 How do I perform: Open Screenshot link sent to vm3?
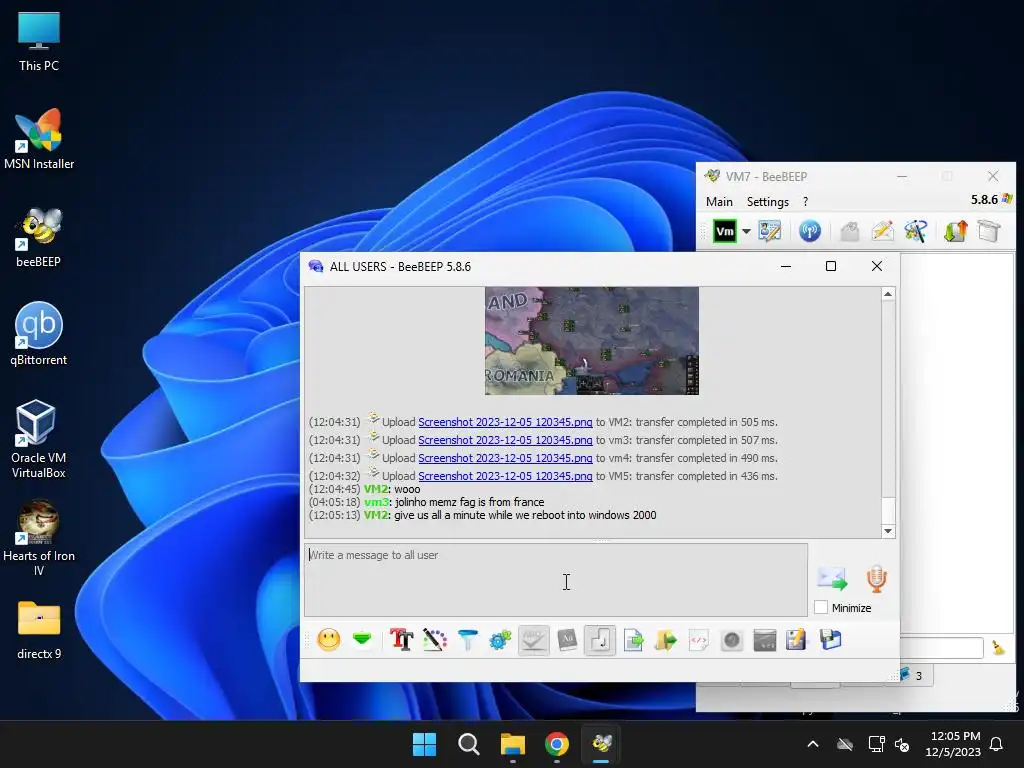click(505, 440)
